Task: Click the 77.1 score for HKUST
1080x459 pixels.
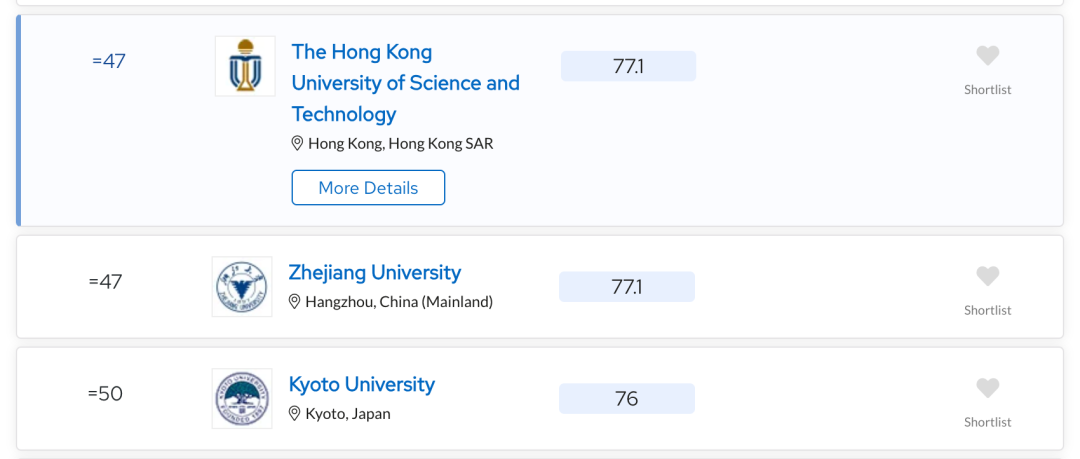Action: (628, 66)
